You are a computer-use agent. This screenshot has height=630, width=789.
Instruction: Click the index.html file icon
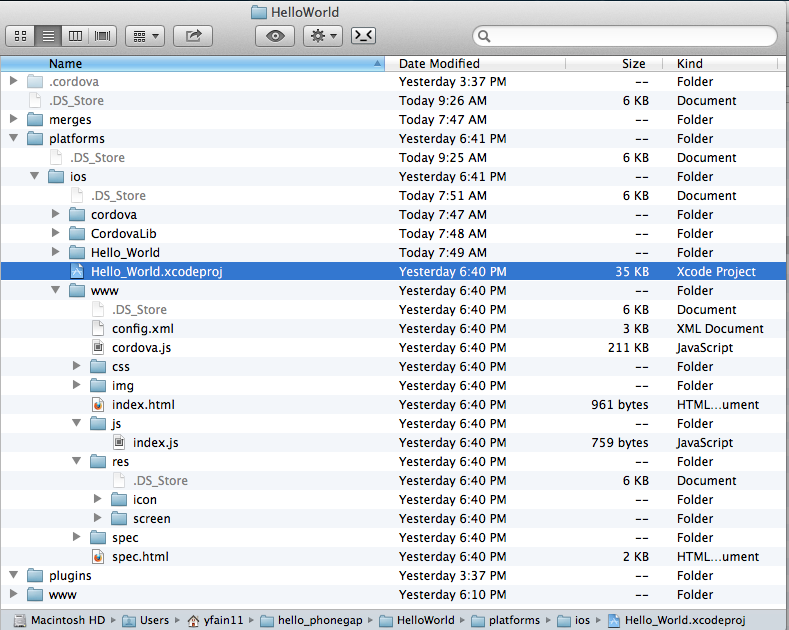pyautogui.click(x=98, y=405)
